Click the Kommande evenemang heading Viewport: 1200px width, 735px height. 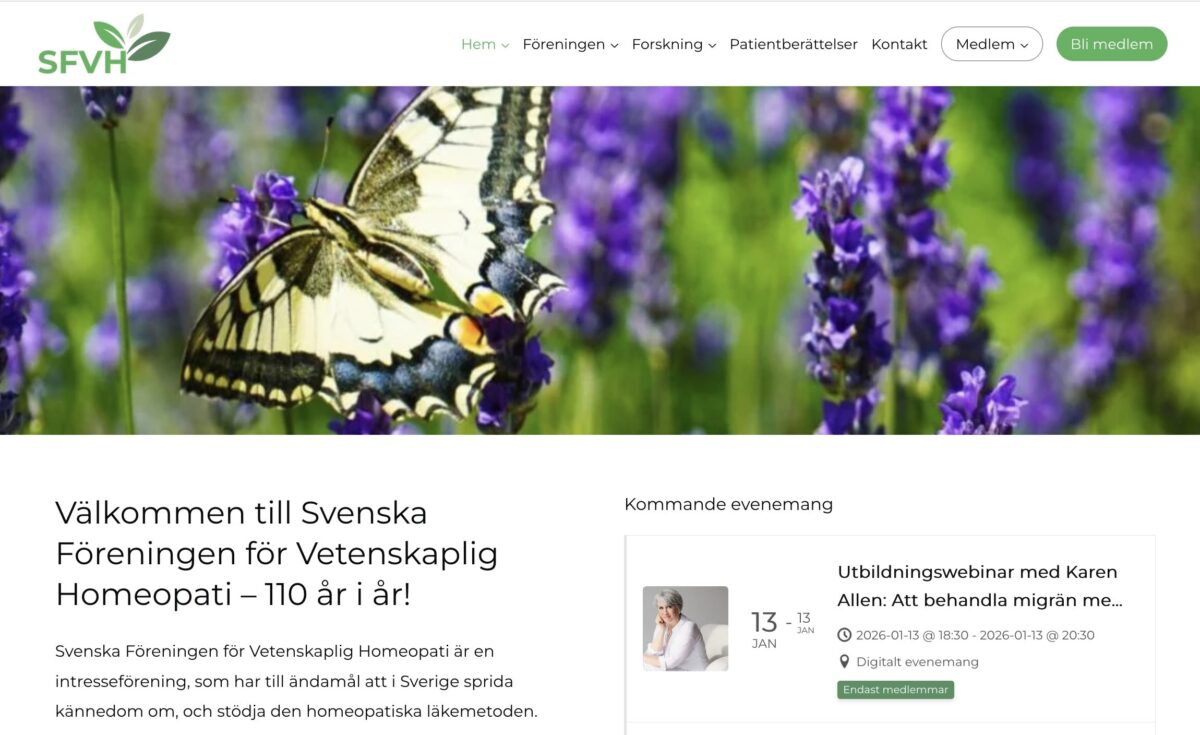728,504
